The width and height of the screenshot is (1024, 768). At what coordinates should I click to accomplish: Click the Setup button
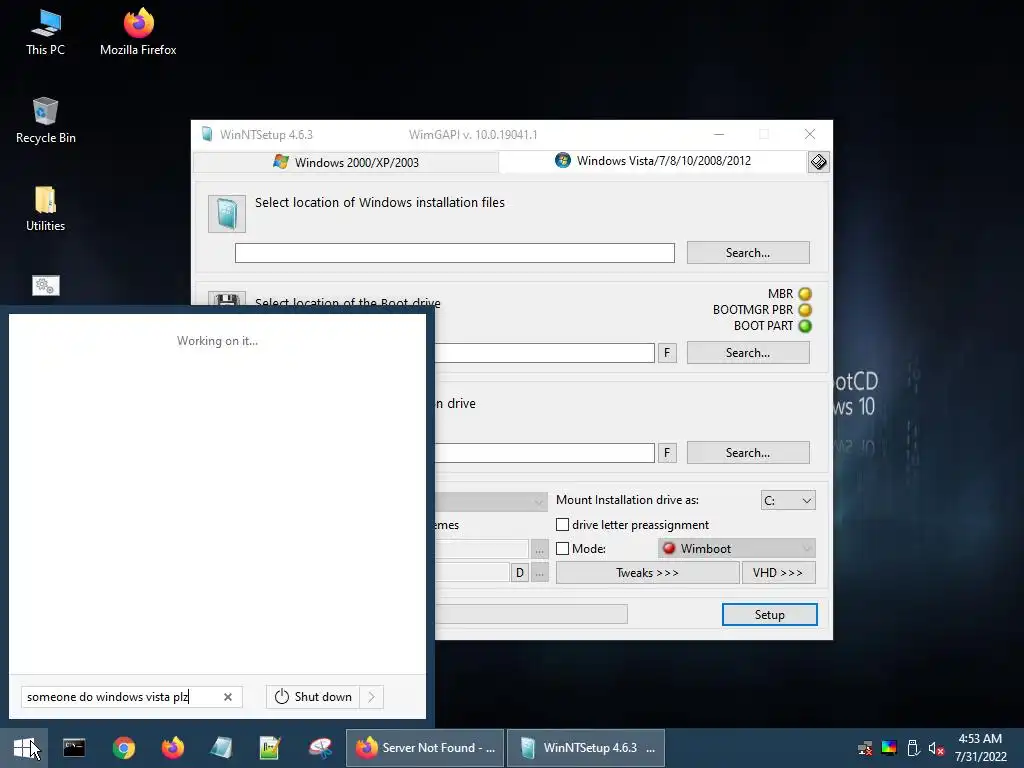tap(769, 615)
